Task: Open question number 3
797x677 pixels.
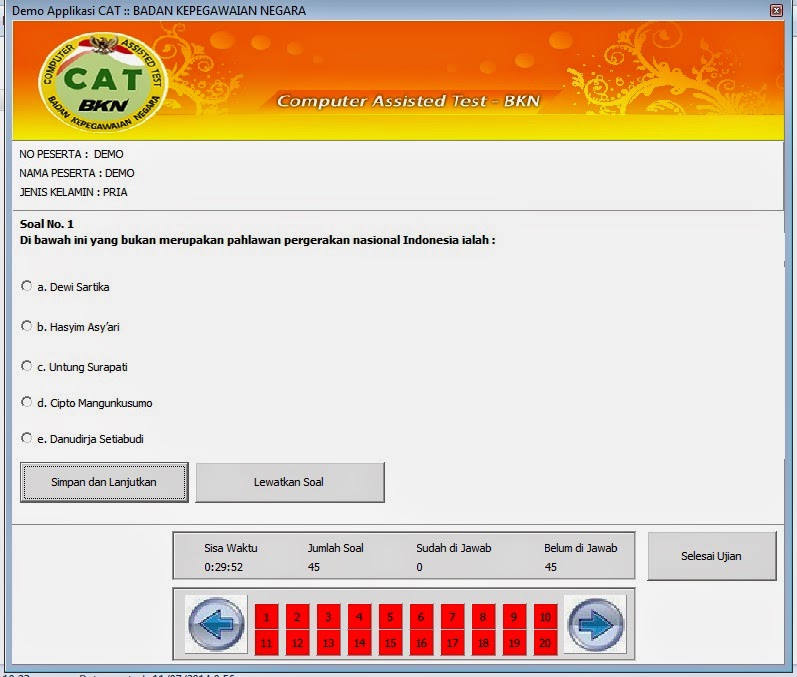Action: [328, 617]
